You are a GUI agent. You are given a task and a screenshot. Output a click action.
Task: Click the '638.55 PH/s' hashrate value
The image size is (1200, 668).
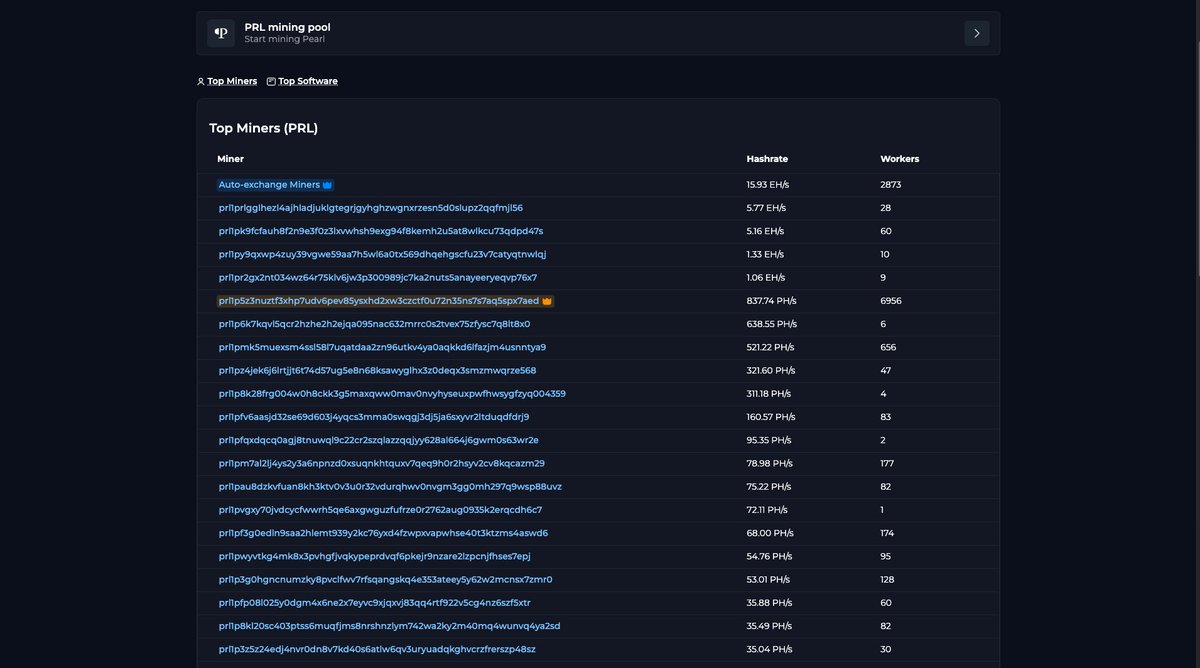click(772, 324)
